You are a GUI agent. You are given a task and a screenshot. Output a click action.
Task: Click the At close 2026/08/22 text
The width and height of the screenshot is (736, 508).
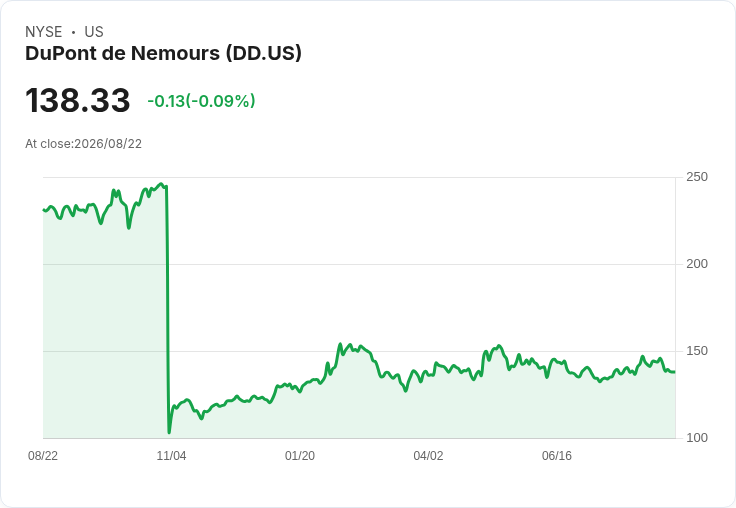pyautogui.click(x=84, y=144)
